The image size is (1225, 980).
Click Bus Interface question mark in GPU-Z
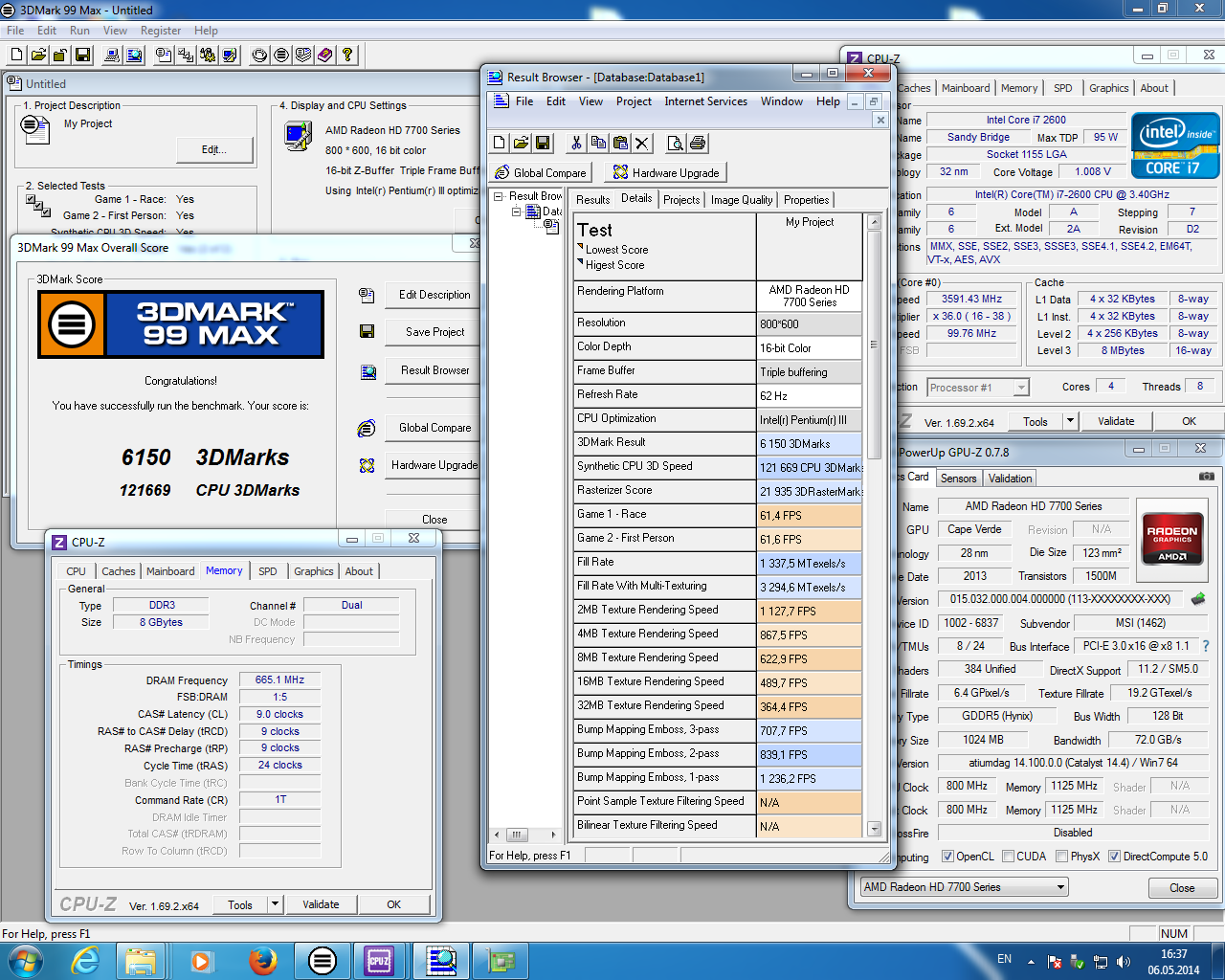click(x=1206, y=647)
